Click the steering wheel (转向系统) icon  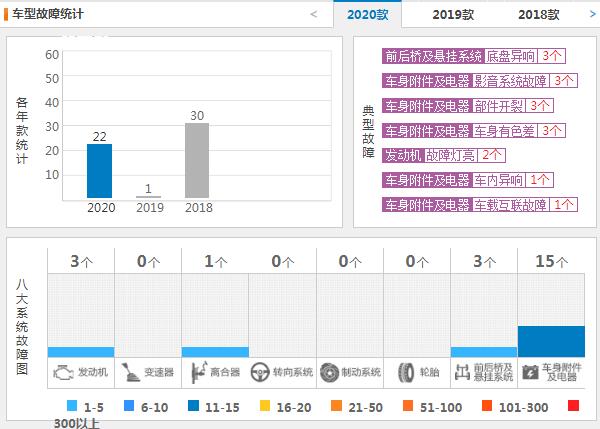tap(260, 372)
